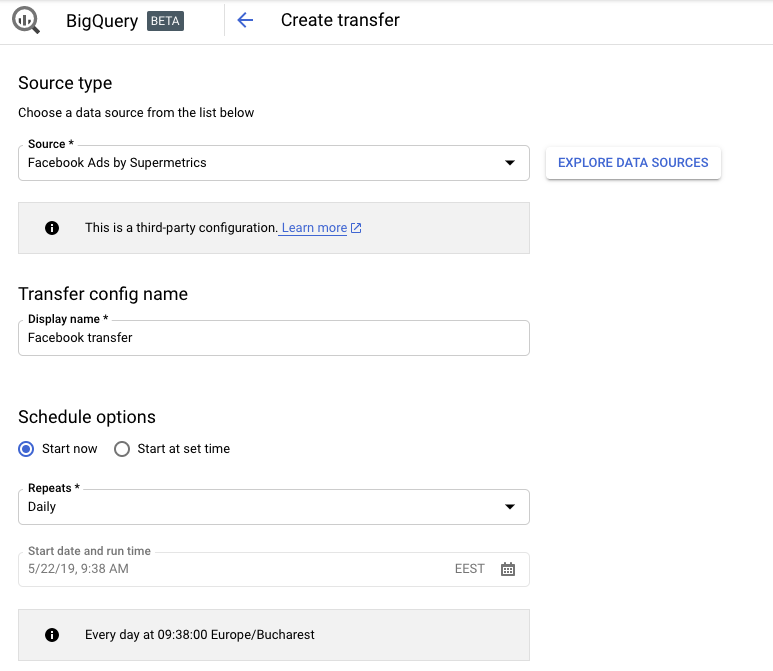Click 'Every day at 09:38:00 Europe/Bucharest' text
This screenshot has height=671, width=773.
tap(200, 635)
